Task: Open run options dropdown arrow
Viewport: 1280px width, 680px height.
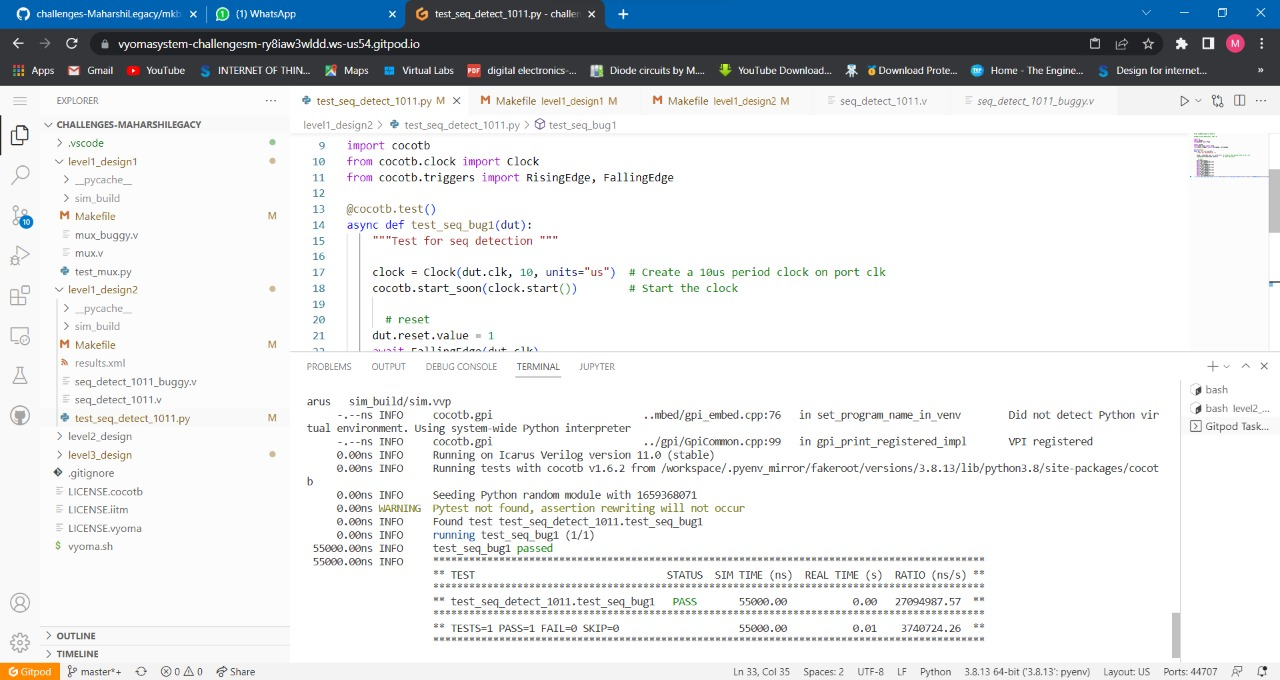Action: tap(1198, 101)
